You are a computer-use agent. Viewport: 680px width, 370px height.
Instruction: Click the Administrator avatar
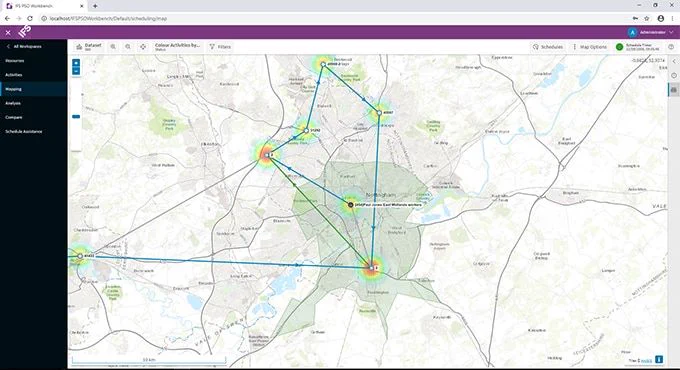point(632,33)
